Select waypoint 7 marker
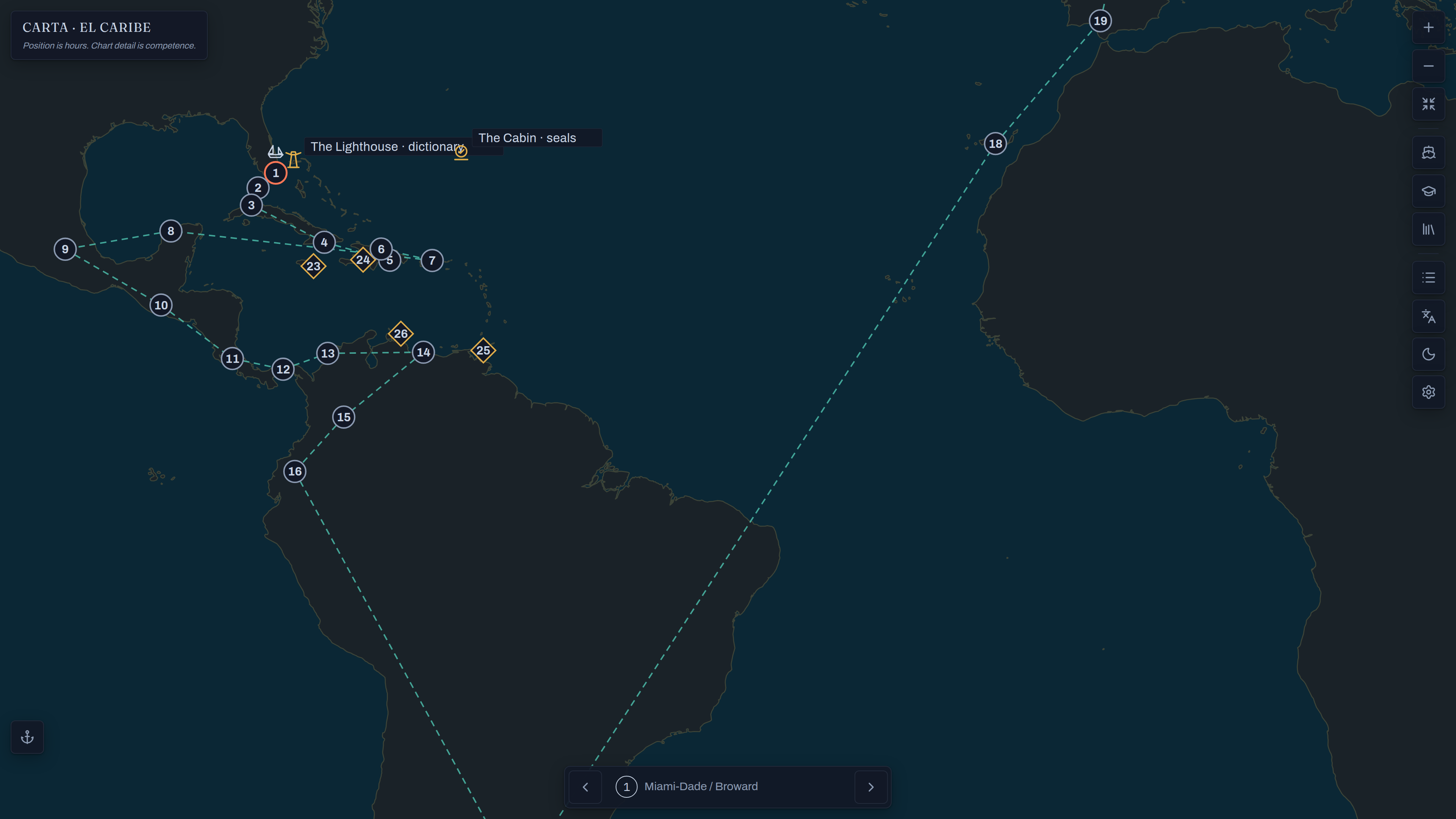The image size is (1456, 819). coord(432,260)
